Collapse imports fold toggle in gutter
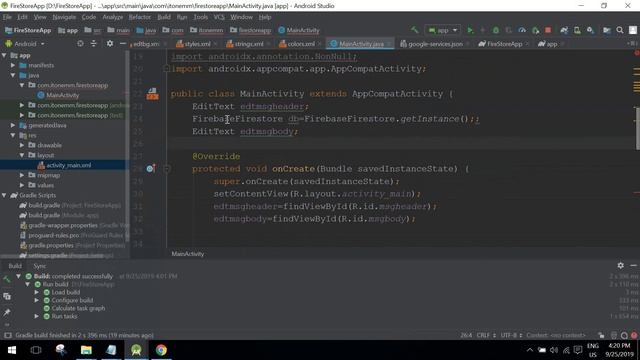640x360 pixels. tap(167, 69)
